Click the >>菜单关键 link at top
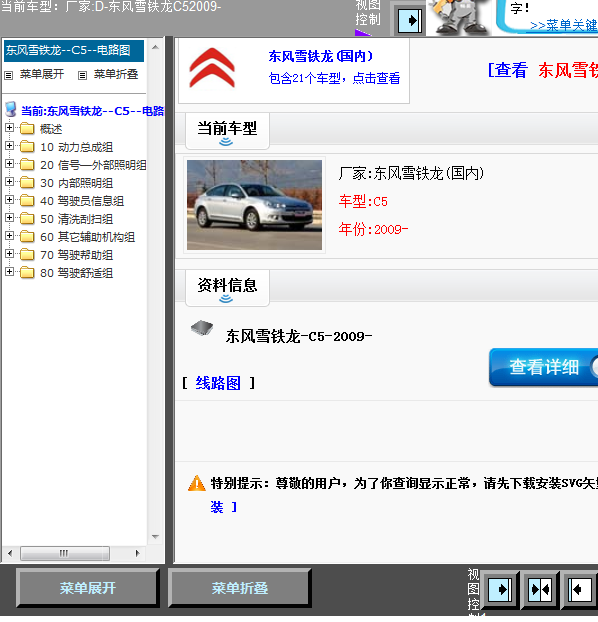598x622 pixels. (563, 25)
